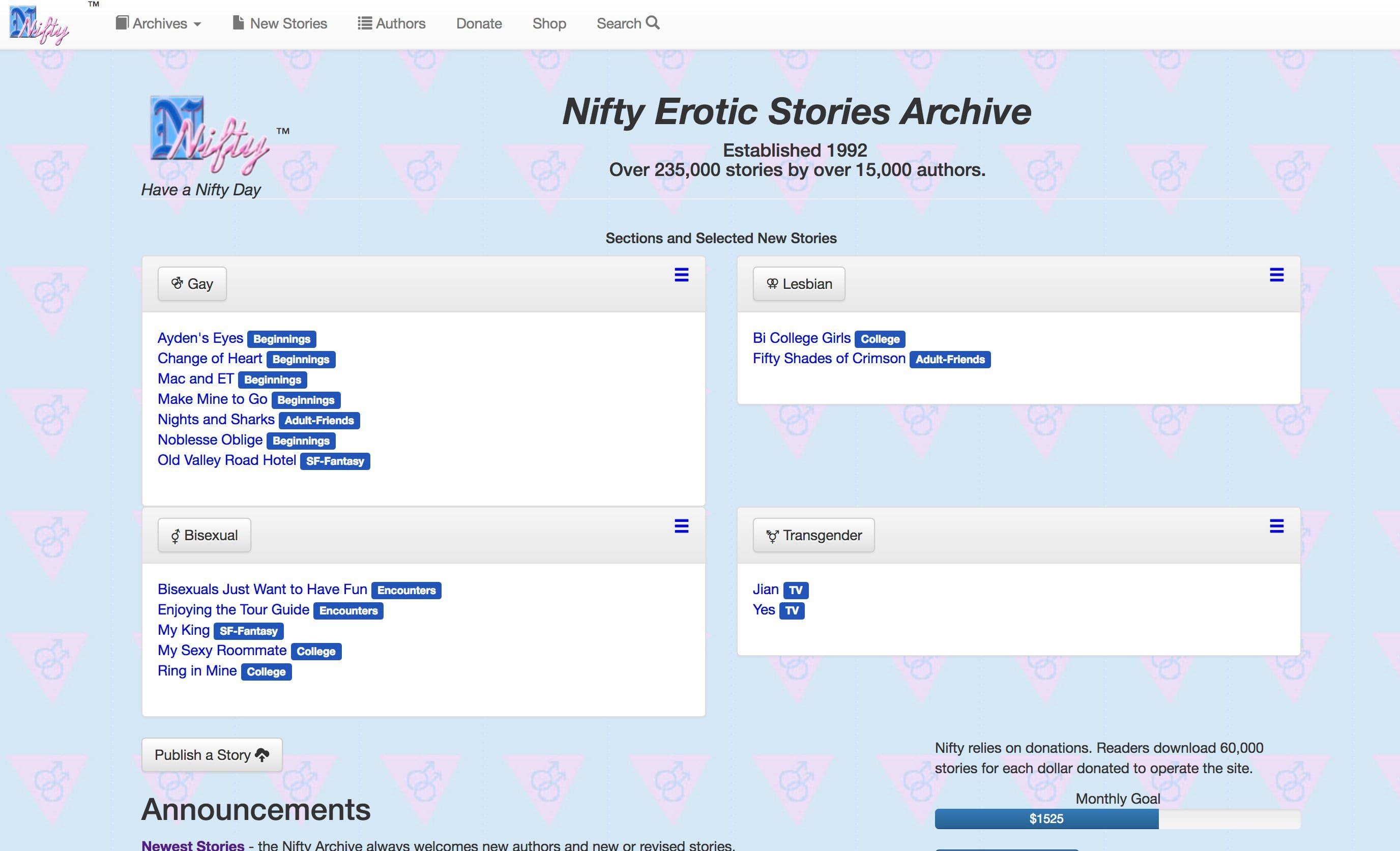
Task: Click Adult-Friends badge beside Nights and Sharks
Action: click(x=319, y=421)
